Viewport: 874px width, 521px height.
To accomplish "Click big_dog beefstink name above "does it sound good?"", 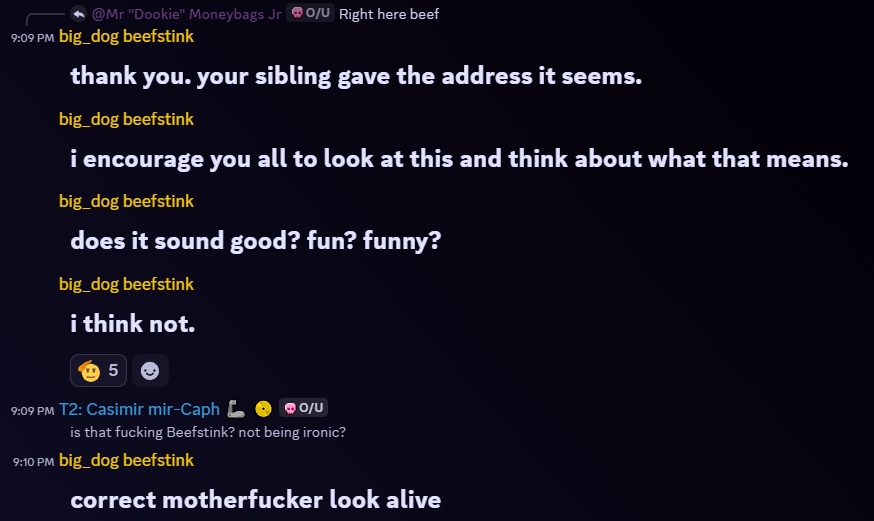I will (x=126, y=201).
